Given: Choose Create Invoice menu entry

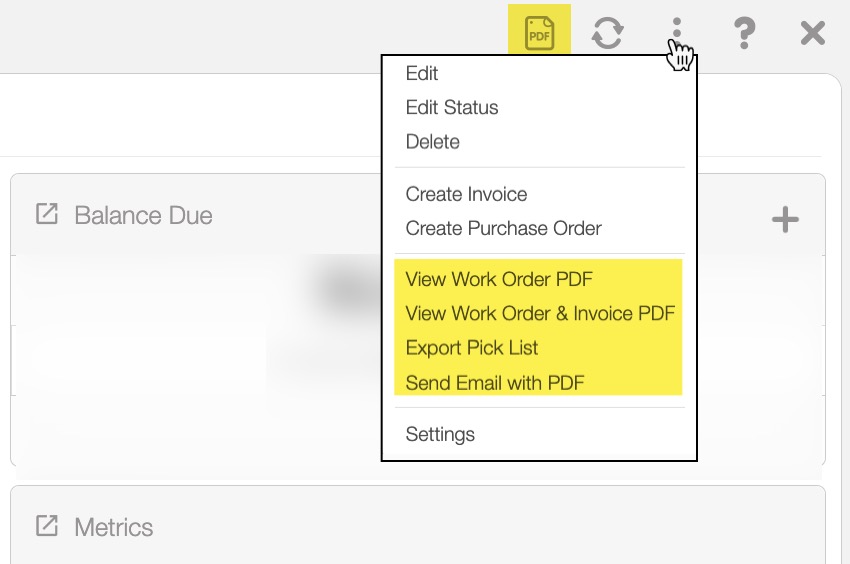Looking at the screenshot, I should coord(466,195).
